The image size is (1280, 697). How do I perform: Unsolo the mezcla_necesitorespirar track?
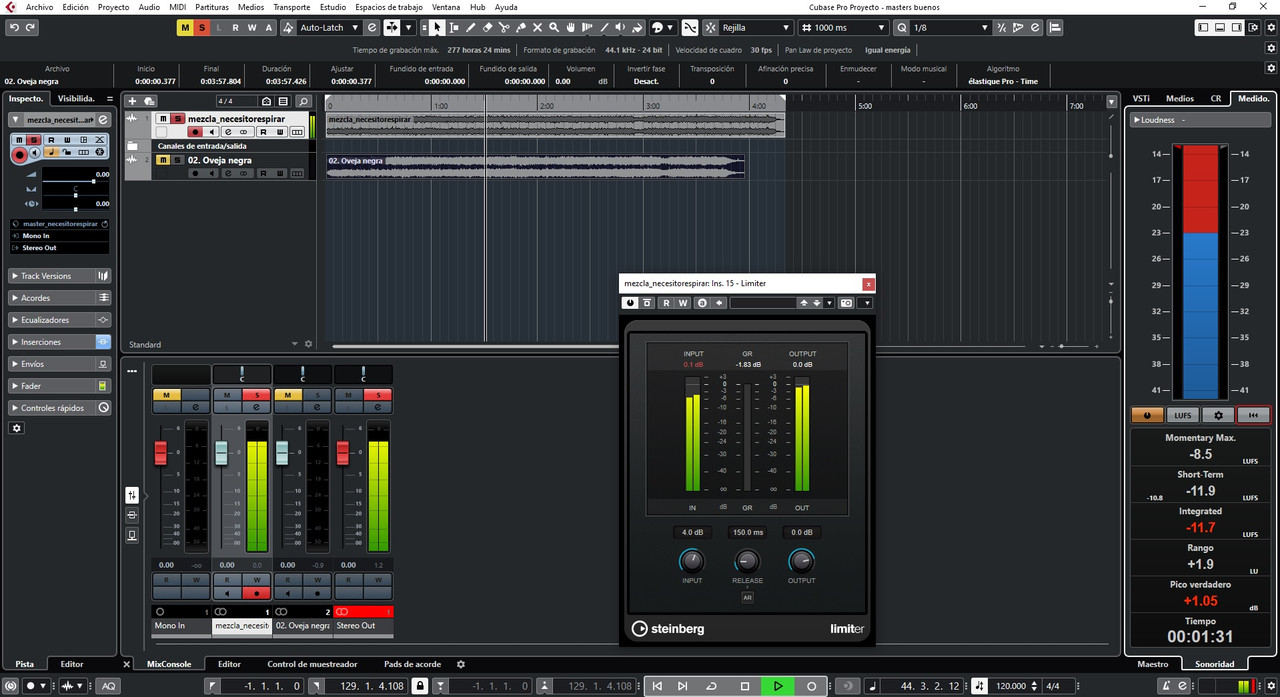[x=178, y=118]
